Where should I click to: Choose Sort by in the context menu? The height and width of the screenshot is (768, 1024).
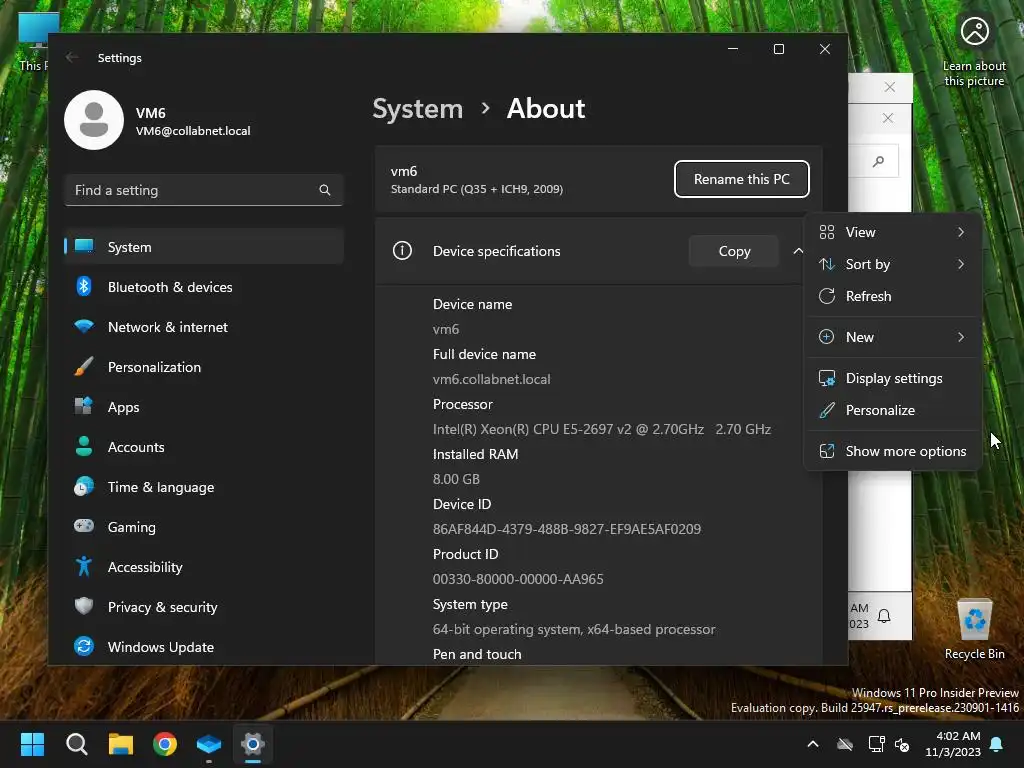[x=893, y=264]
